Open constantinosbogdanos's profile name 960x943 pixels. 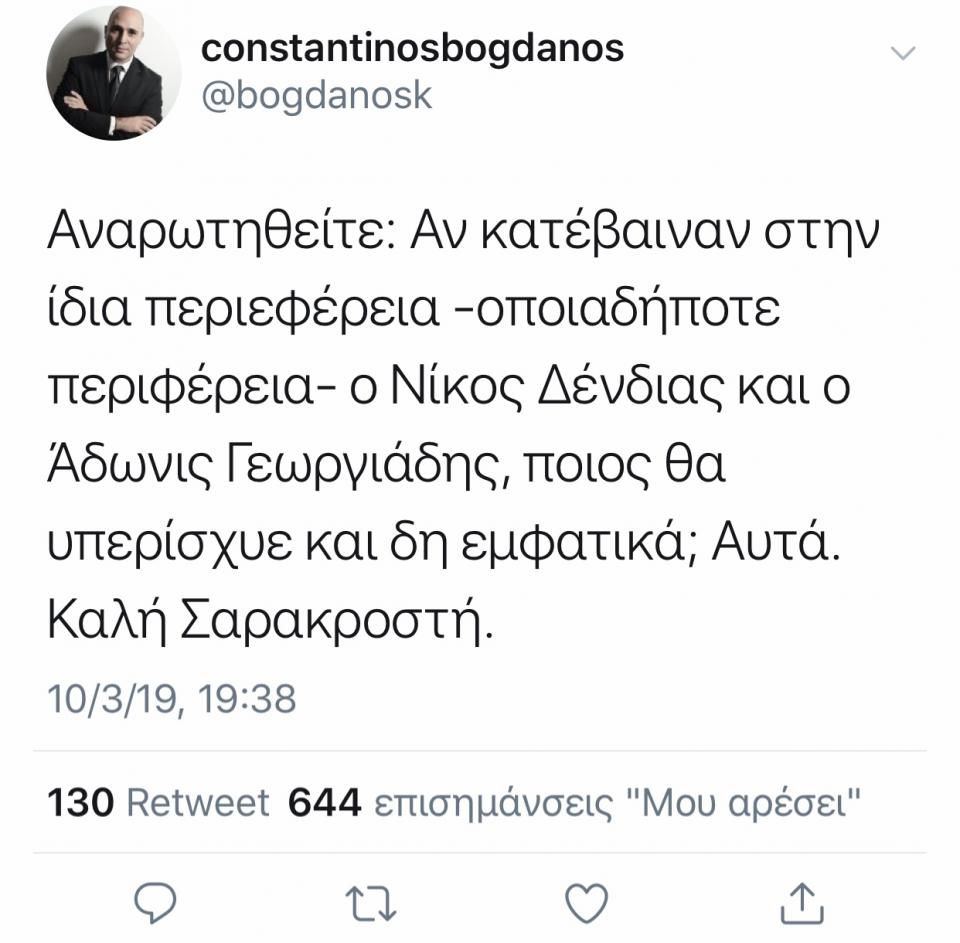pos(413,48)
